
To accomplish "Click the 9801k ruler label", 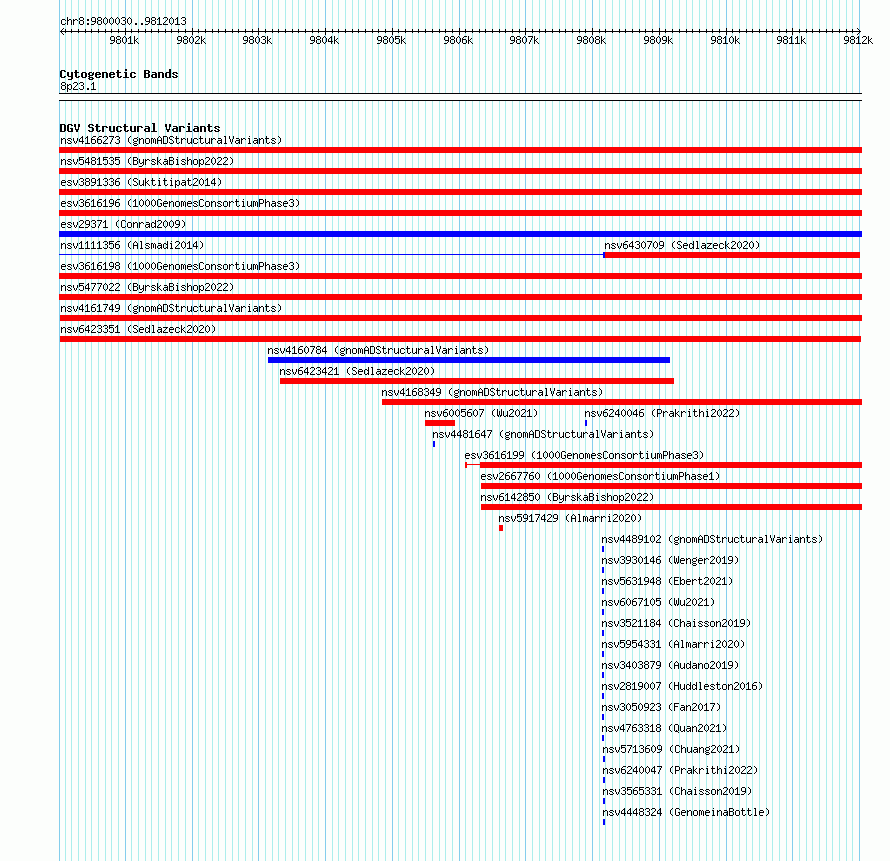I will coord(124,40).
